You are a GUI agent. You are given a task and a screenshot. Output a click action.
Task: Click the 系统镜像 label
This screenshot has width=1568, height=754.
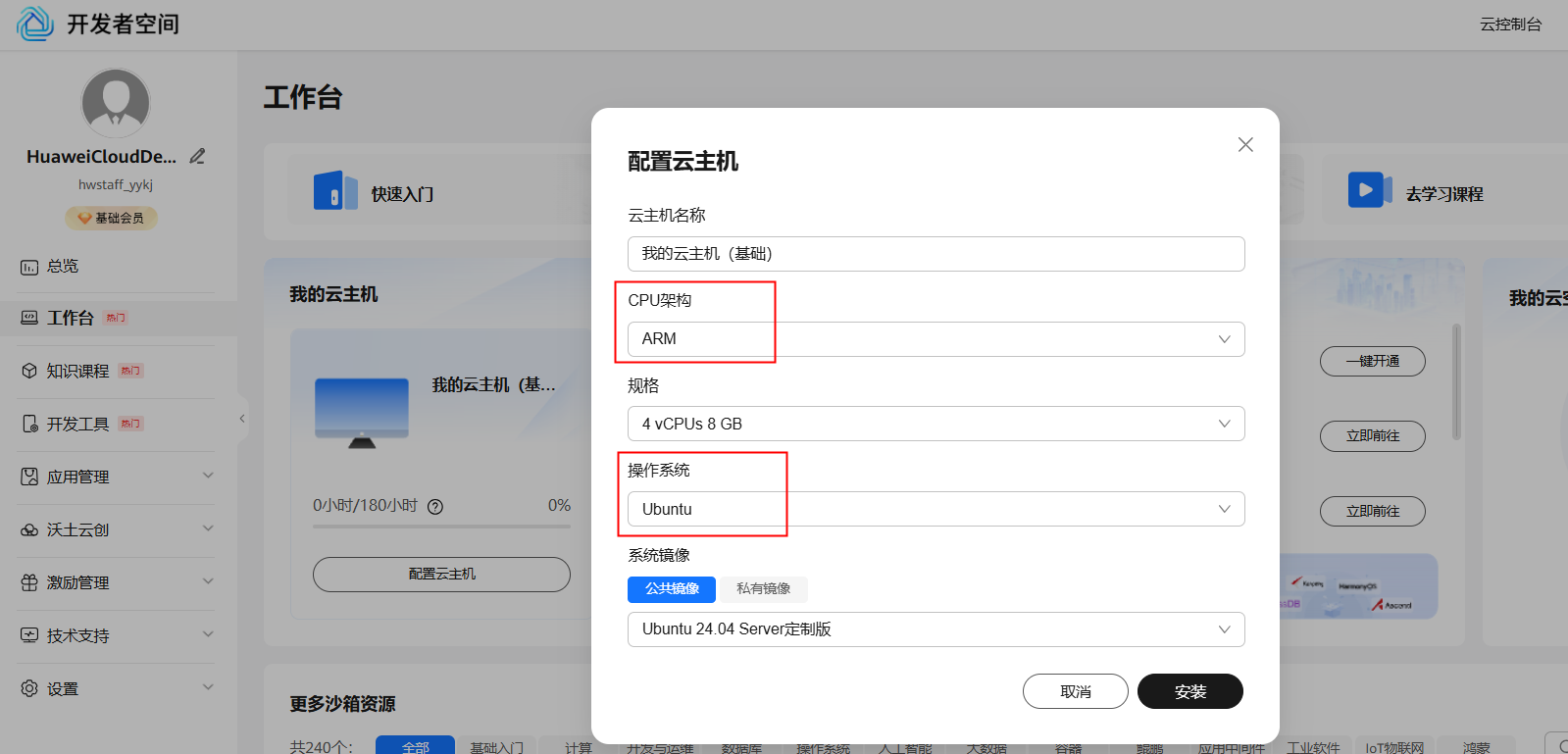click(659, 556)
